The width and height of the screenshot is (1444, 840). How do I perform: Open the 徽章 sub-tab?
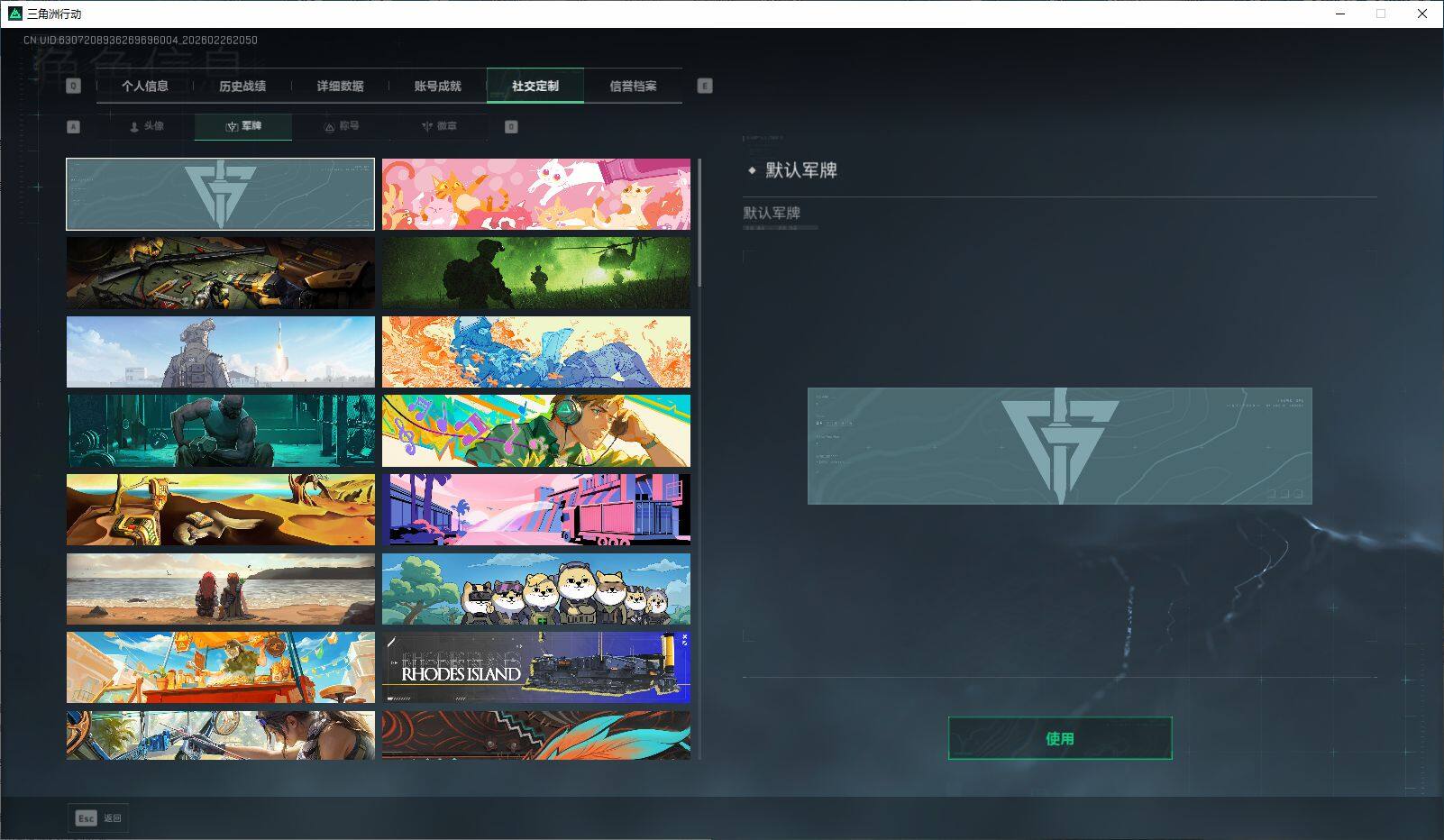click(x=439, y=126)
